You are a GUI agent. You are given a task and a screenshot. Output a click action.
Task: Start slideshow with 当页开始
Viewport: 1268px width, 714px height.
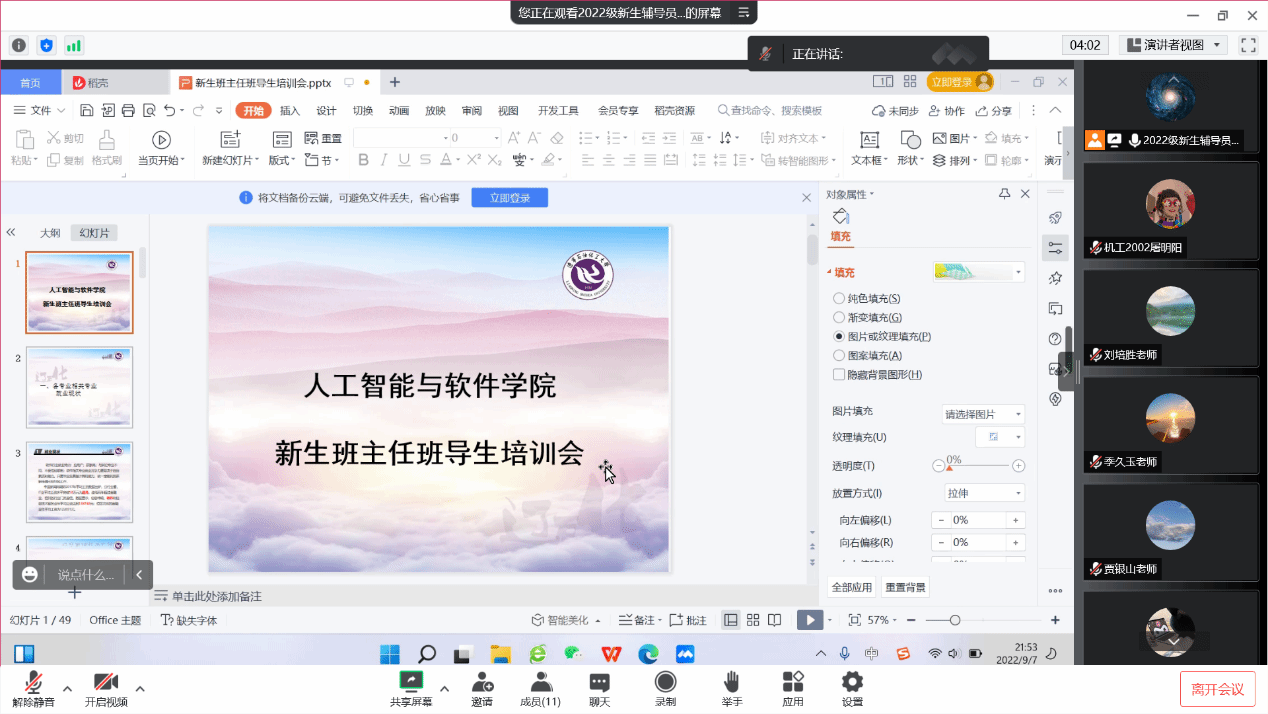(161, 147)
